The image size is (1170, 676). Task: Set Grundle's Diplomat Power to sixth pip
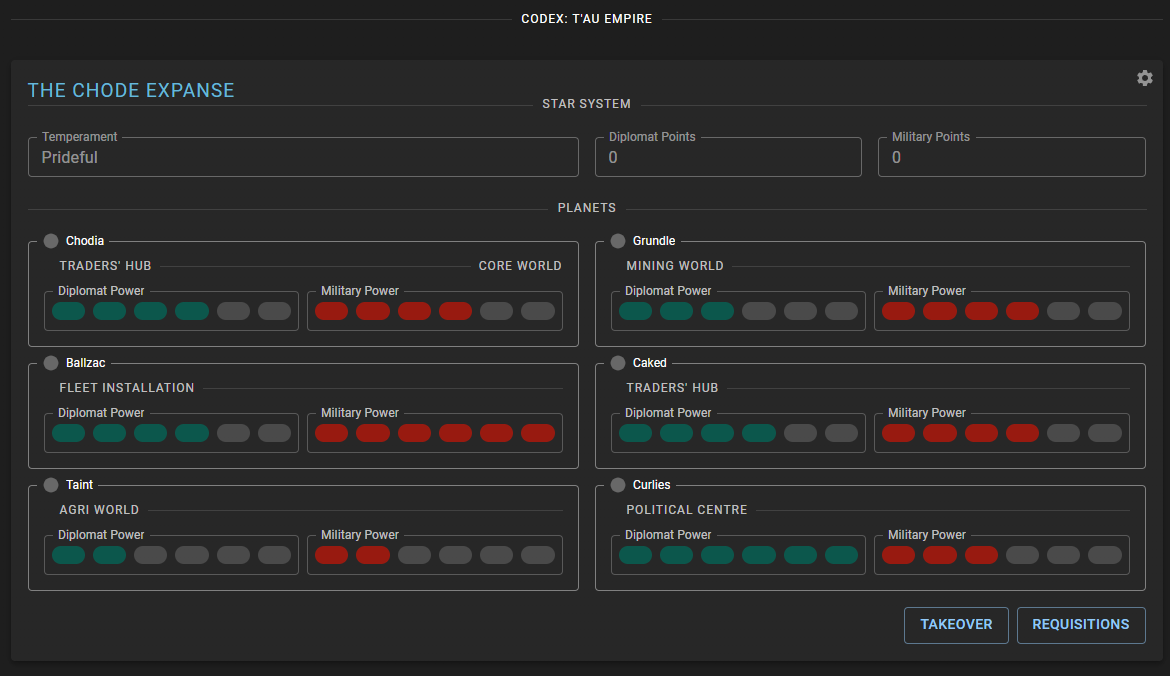tap(841, 311)
